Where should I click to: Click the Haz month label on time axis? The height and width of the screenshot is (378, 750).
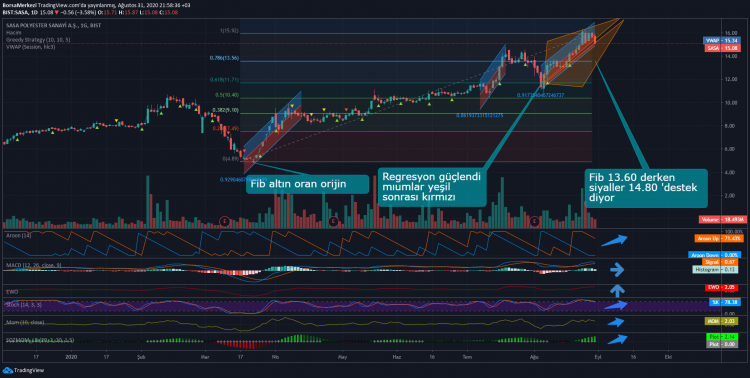(397, 357)
